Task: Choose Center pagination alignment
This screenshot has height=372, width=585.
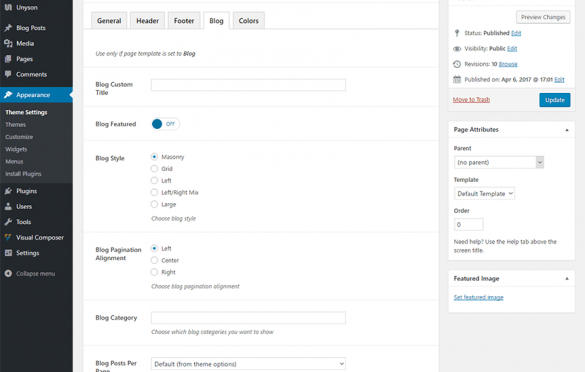Action: [x=154, y=260]
